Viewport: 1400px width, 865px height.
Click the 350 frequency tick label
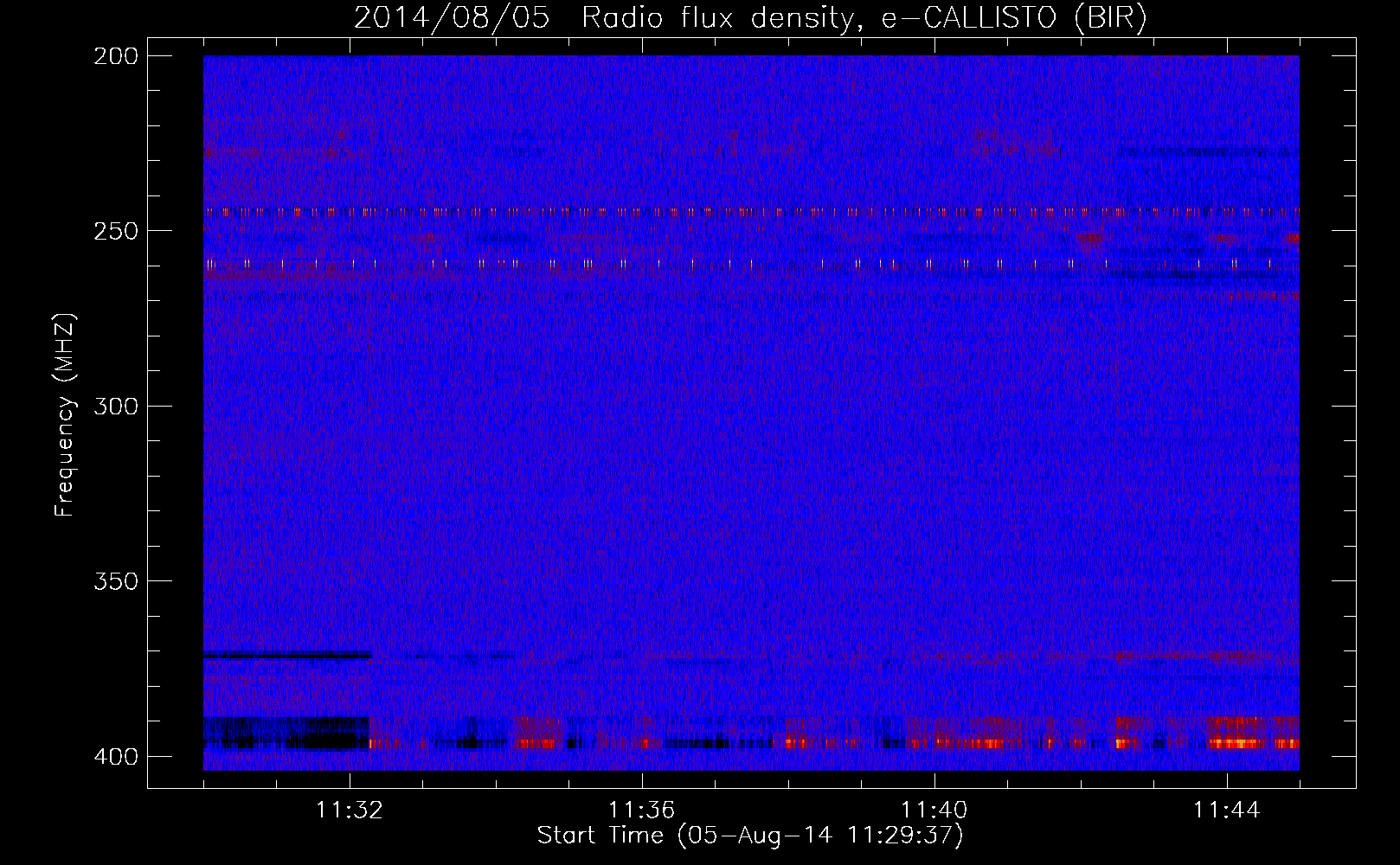point(115,581)
